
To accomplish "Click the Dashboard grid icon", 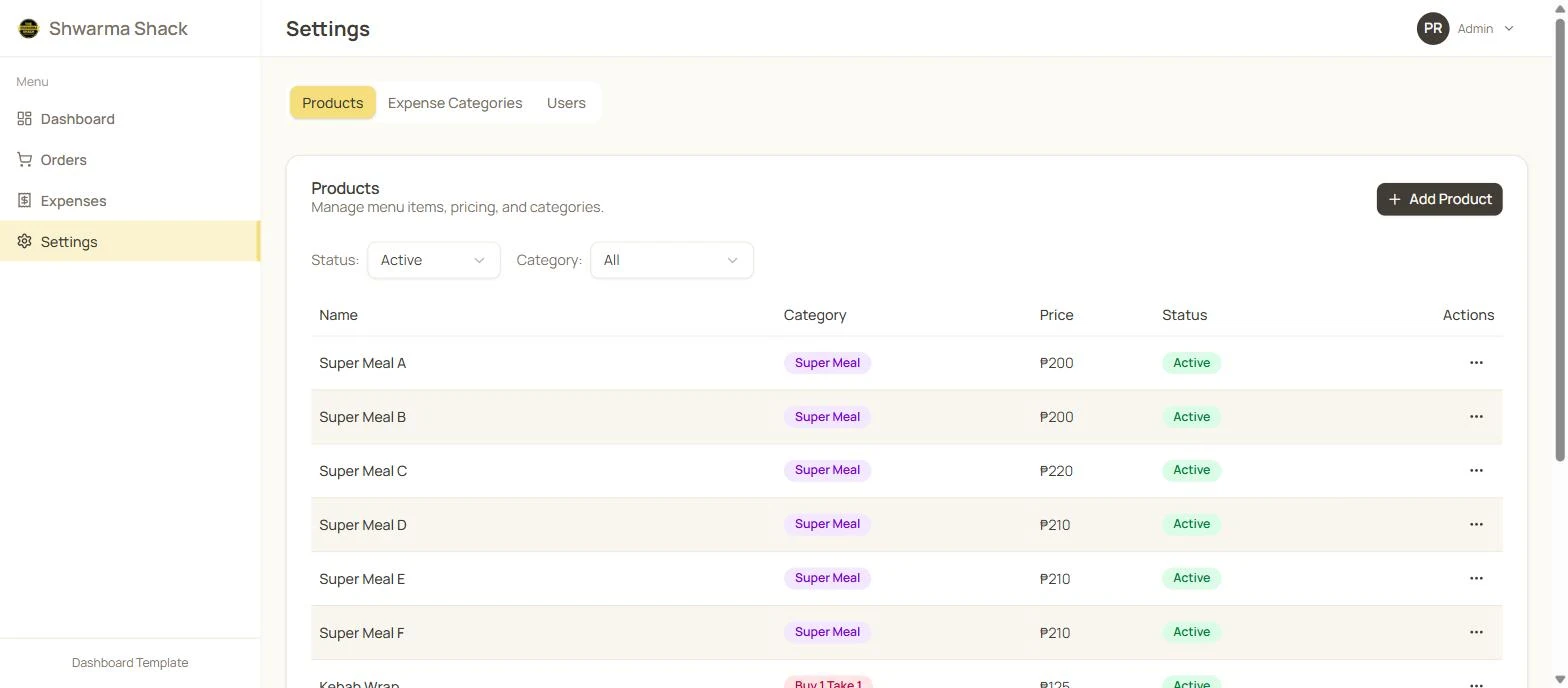I will tap(24, 119).
